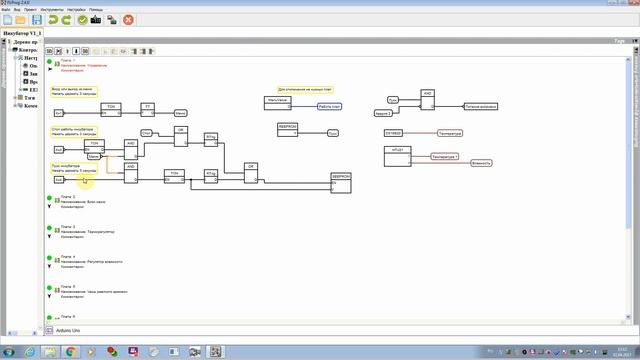This screenshot has height=360, width=640.
Task: Expand Плата 3 with the arrow below its circle
Action: pyautogui.click(x=49, y=236)
